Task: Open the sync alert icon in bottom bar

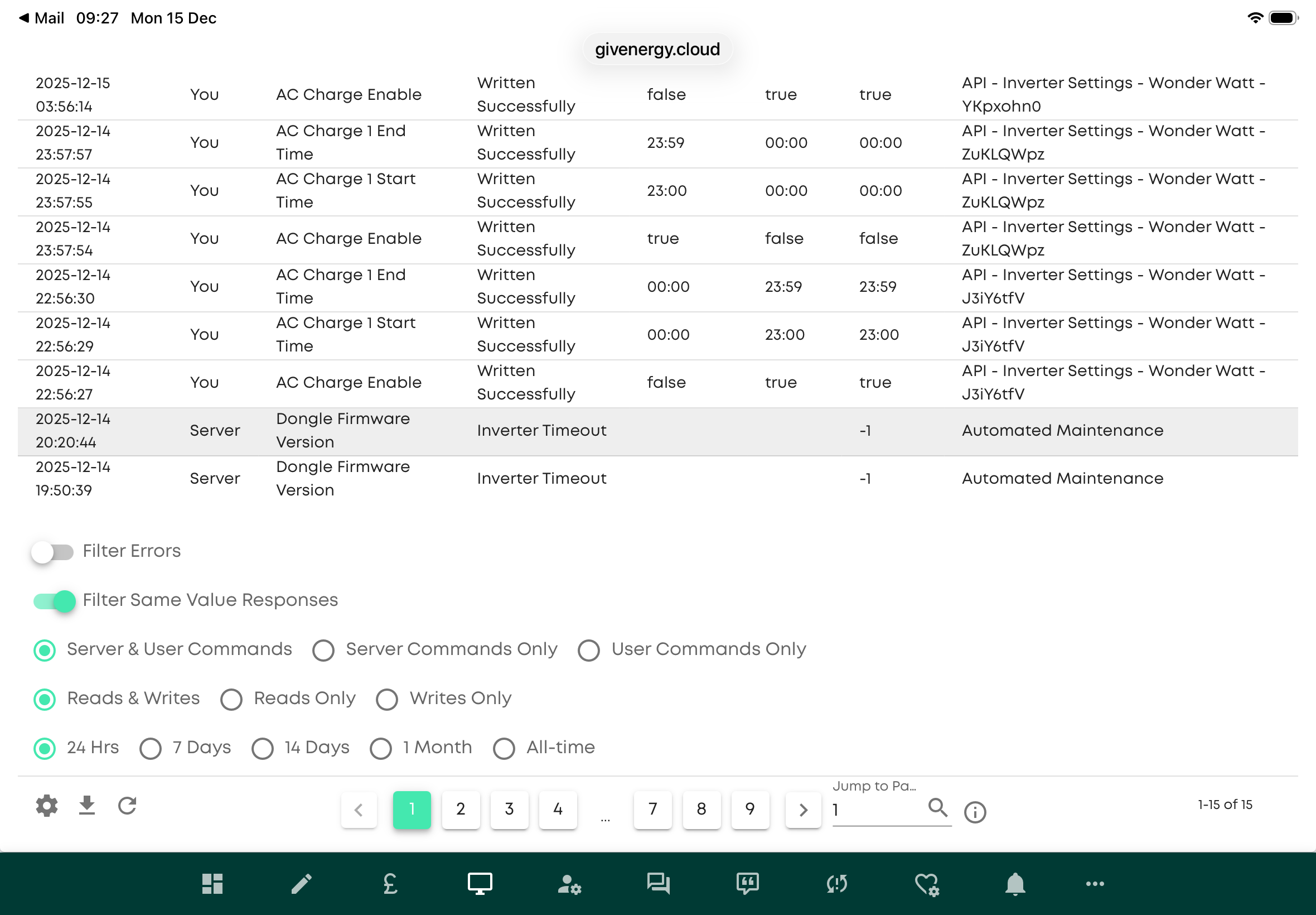Action: (x=836, y=883)
